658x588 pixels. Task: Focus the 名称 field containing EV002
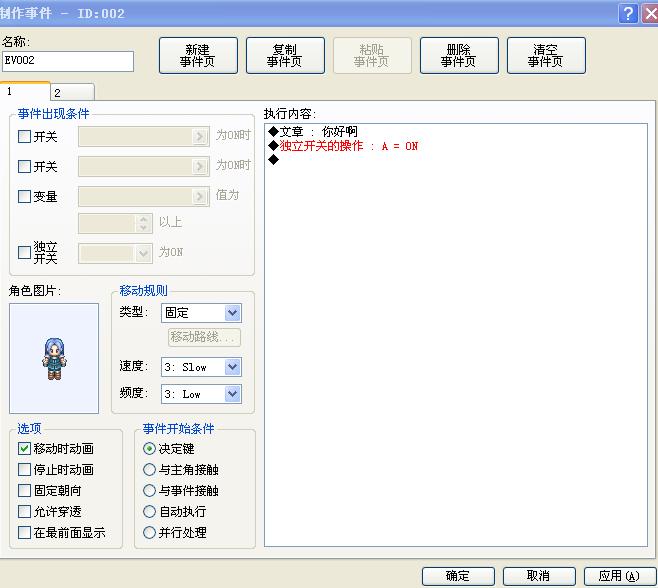pyautogui.click(x=68, y=61)
